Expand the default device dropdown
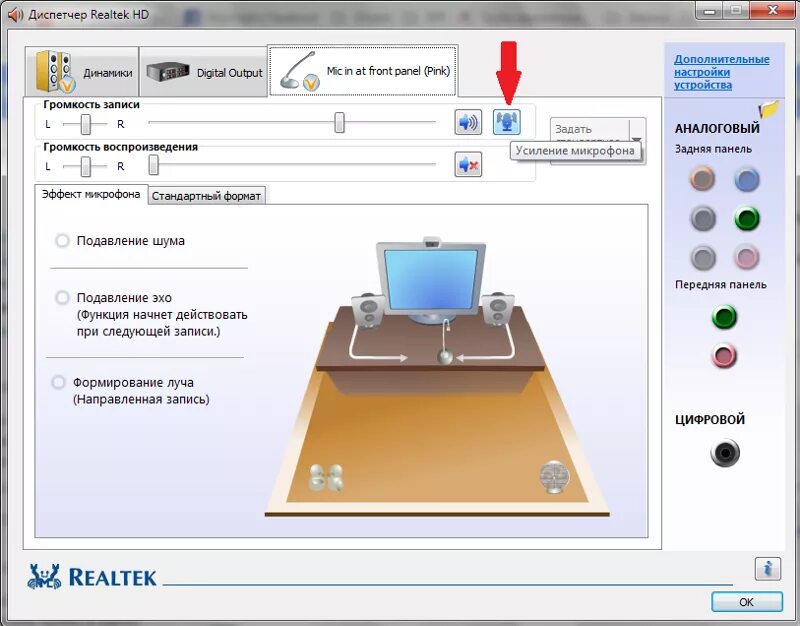This screenshot has height=626, width=800. [637, 139]
